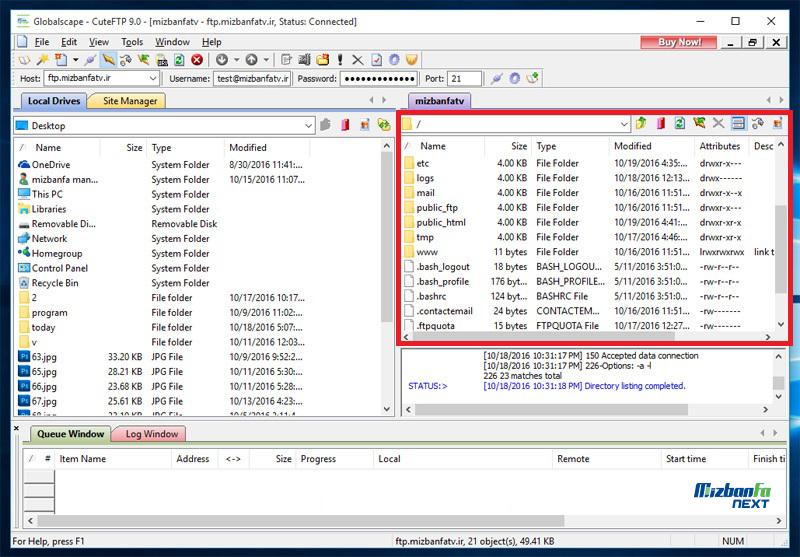Click the Refresh icon in the remote pane
800x557 pixels.
679,124
